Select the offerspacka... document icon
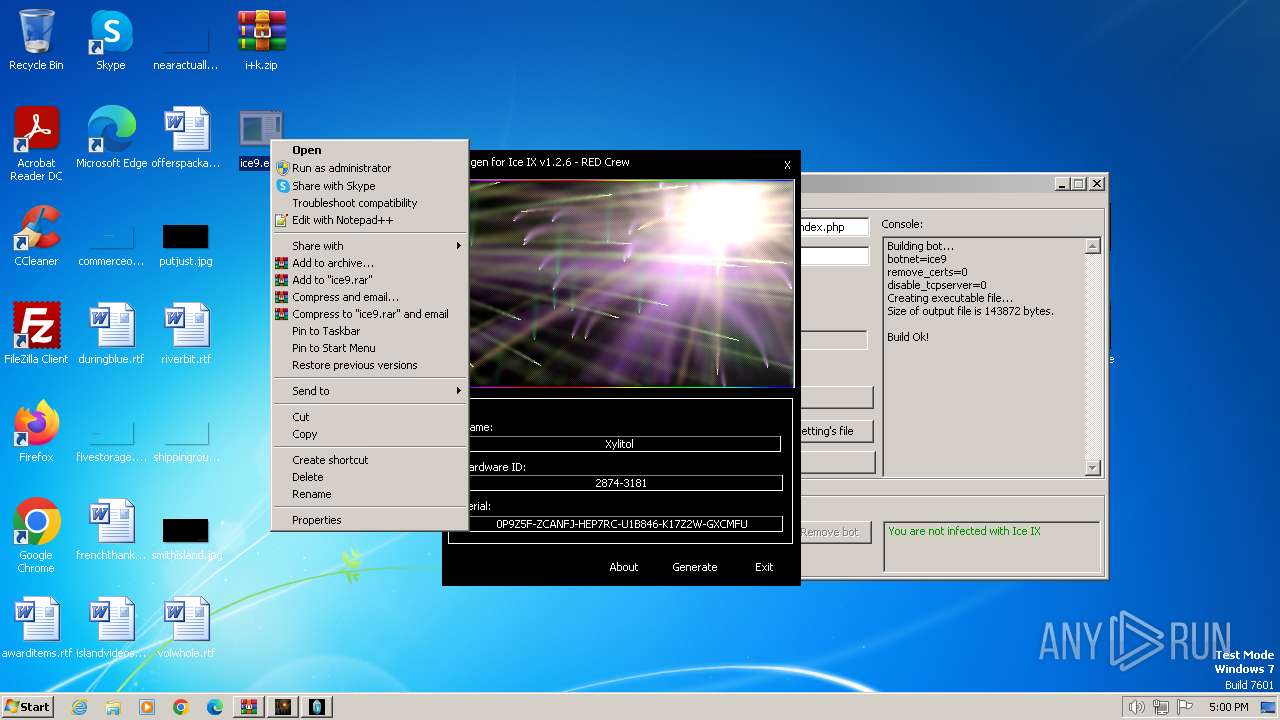 tap(185, 138)
